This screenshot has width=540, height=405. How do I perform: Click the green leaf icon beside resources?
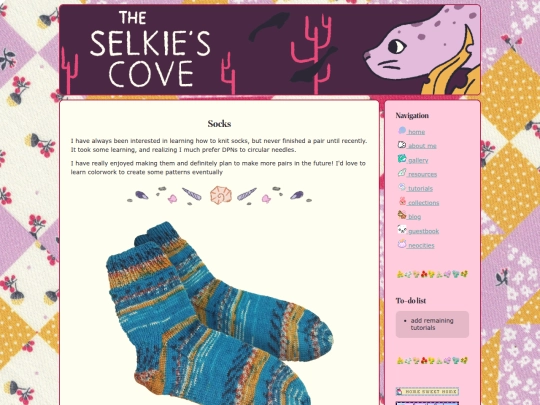402,173
